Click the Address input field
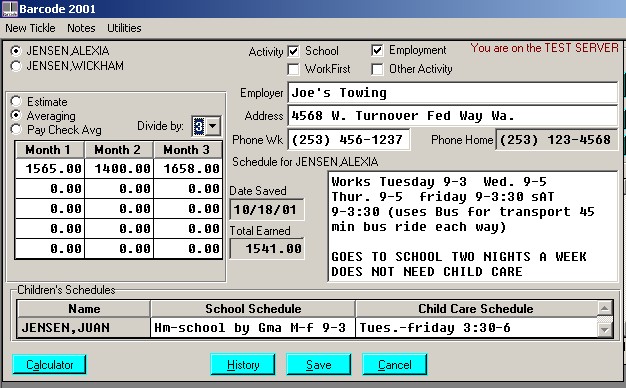 click(x=452, y=116)
